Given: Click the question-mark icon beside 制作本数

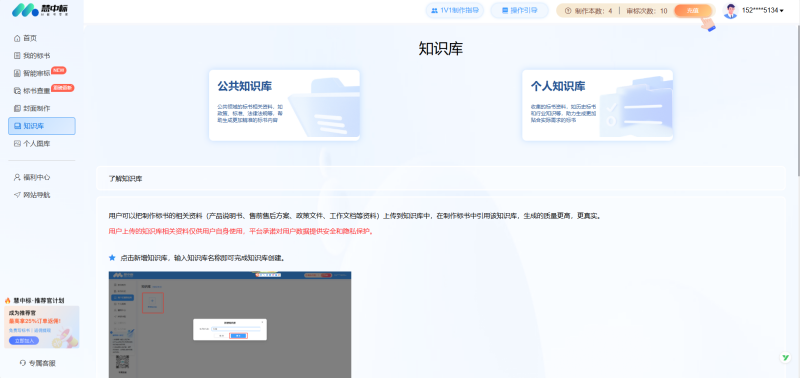Looking at the screenshot, I should point(568,11).
